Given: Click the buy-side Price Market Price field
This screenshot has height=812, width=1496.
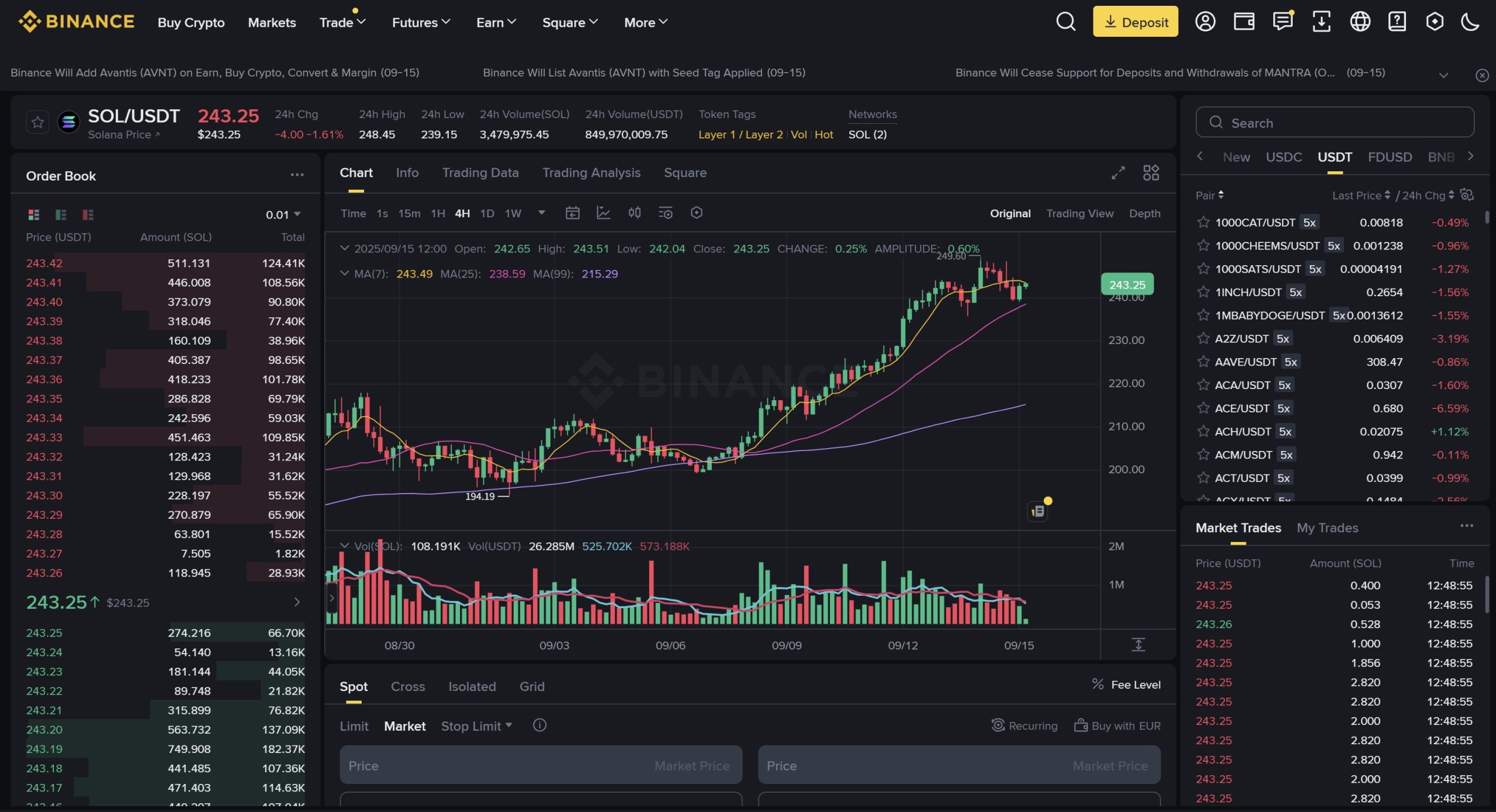Looking at the screenshot, I should (x=541, y=765).
